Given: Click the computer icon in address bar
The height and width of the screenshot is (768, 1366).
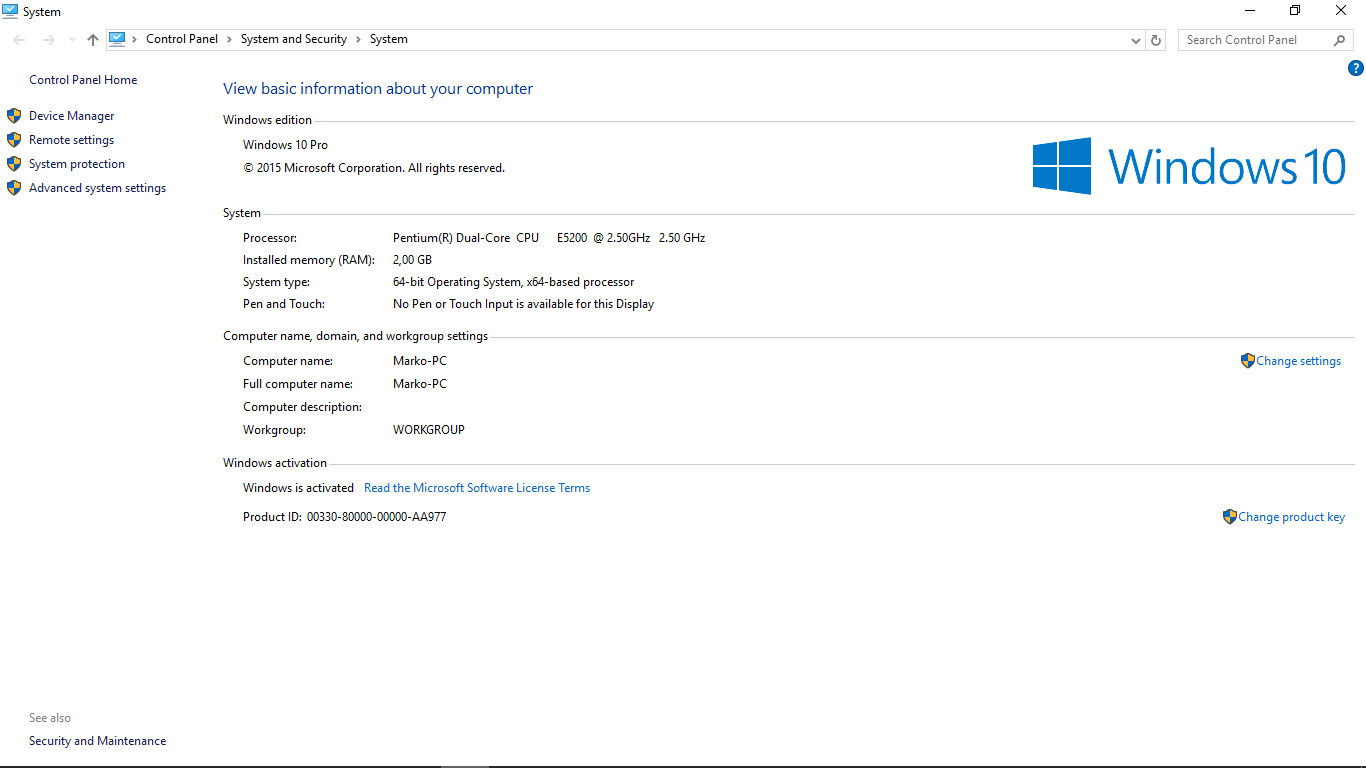Looking at the screenshot, I should tap(117, 39).
